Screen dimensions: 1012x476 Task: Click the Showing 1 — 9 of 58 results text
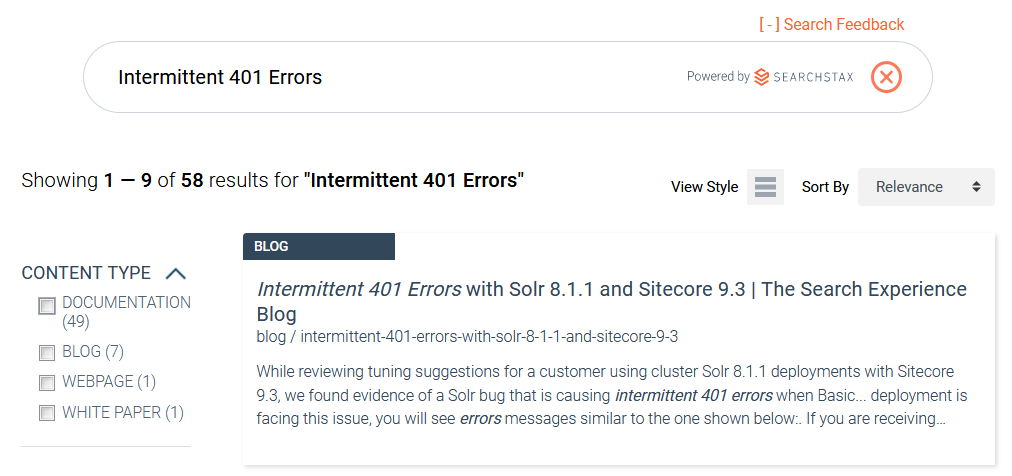[x=272, y=180]
